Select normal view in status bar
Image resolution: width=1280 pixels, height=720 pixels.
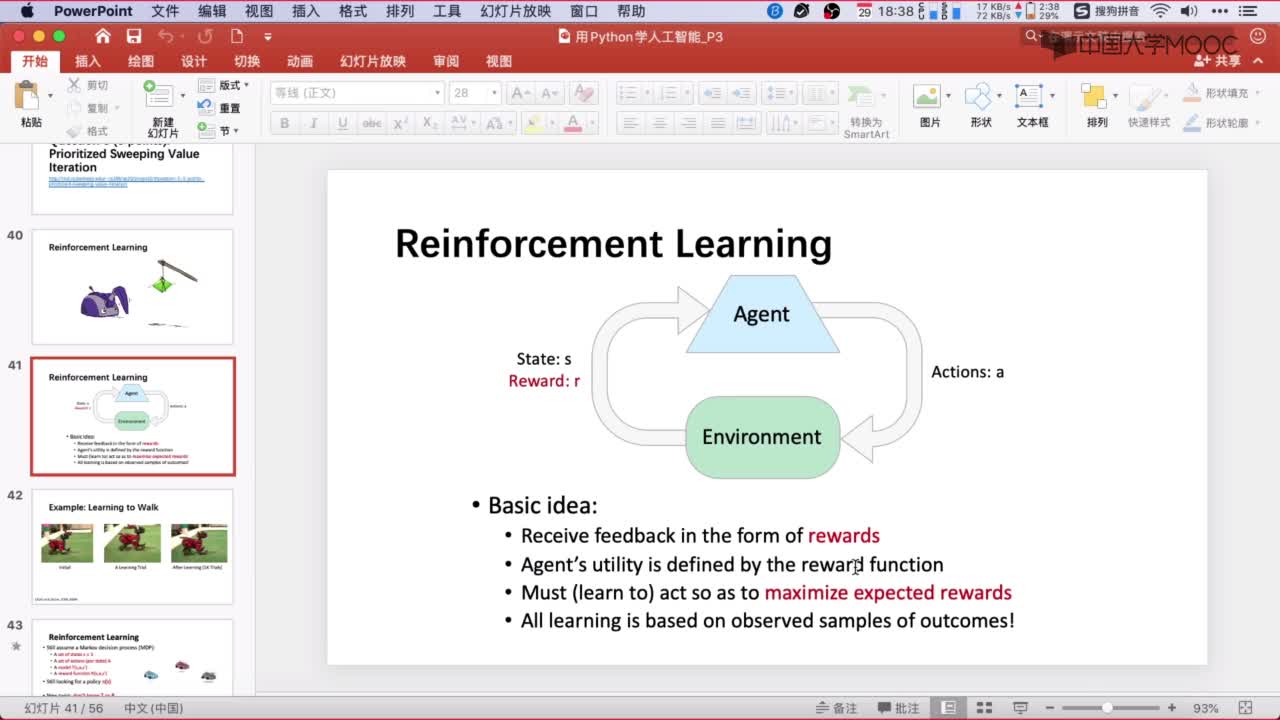(949, 708)
